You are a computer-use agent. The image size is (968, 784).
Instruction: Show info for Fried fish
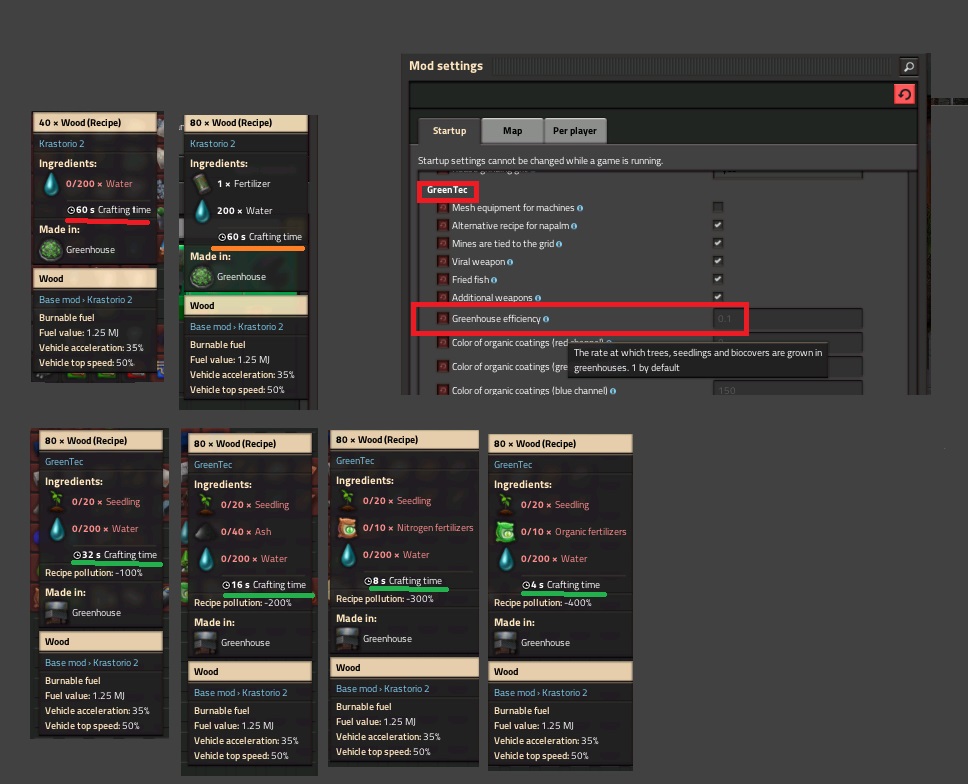pyautogui.click(x=494, y=280)
